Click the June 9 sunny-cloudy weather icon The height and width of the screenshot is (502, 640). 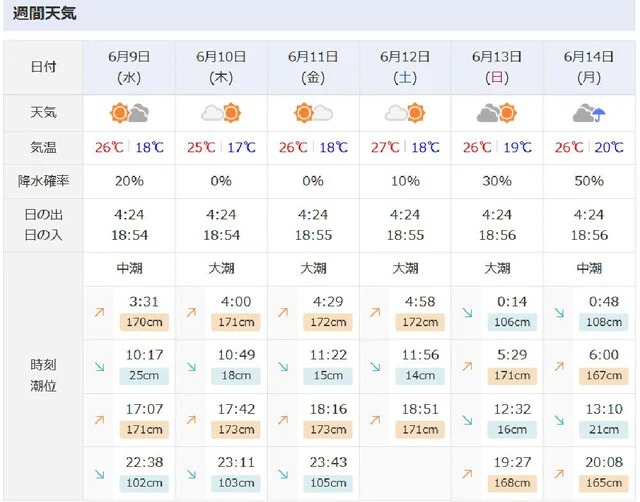(x=129, y=113)
